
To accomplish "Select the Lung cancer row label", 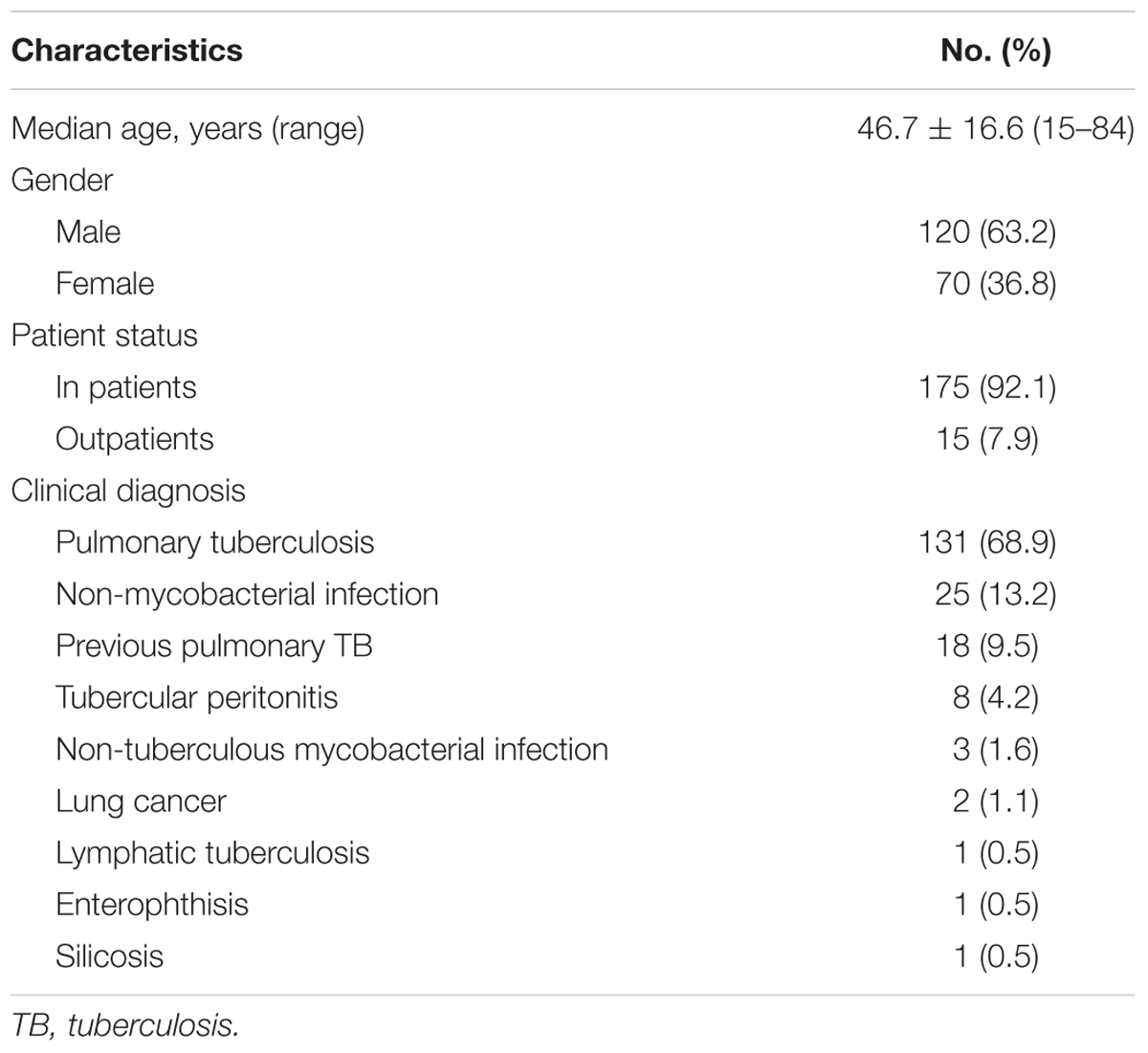I will click(x=142, y=801).
